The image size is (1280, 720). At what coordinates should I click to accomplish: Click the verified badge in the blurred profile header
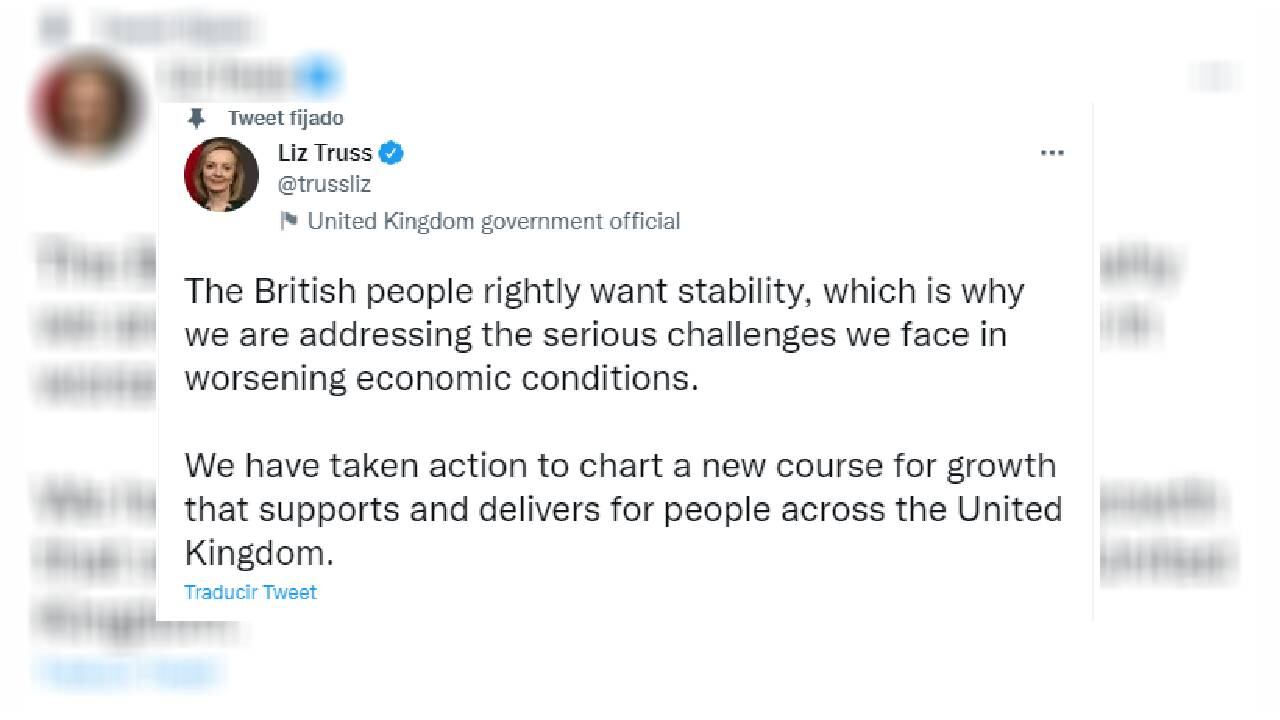click(x=316, y=74)
